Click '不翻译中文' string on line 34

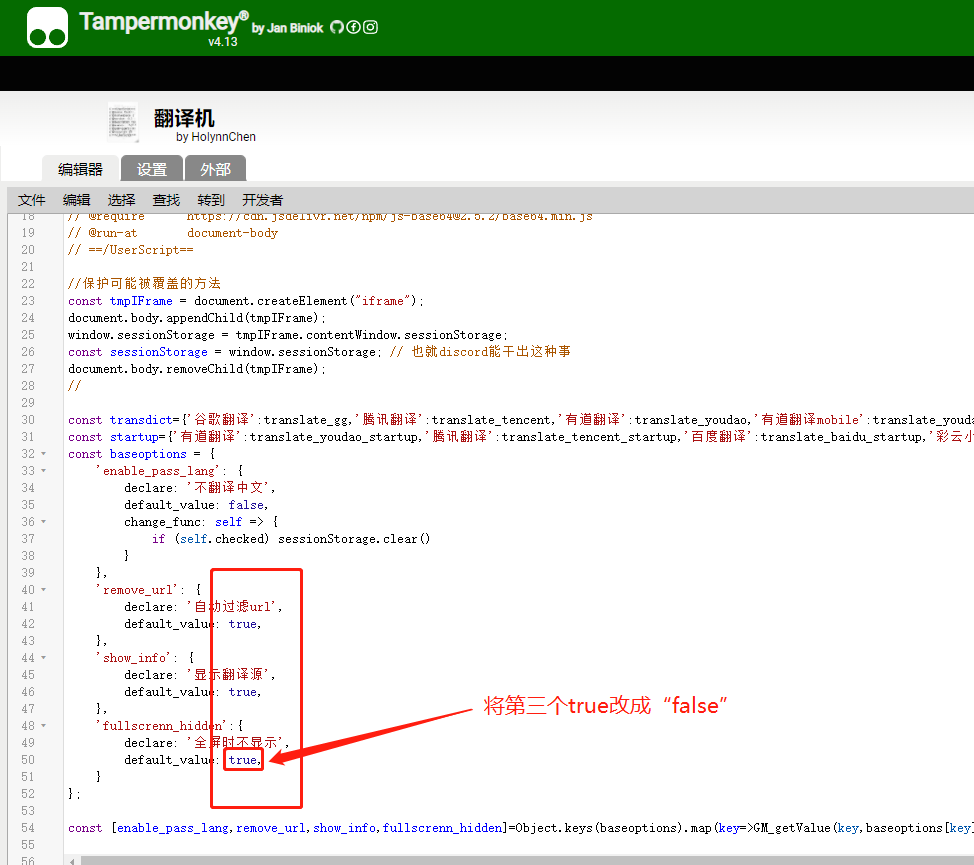point(229,487)
